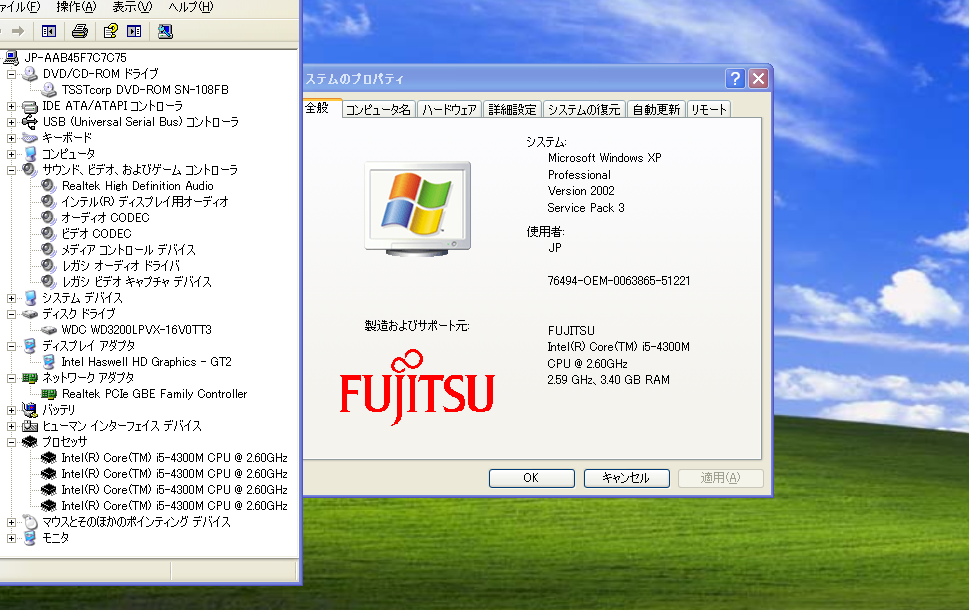Click the バッテリ category icon
Screen dimensions: 969x610
[x=30, y=409]
